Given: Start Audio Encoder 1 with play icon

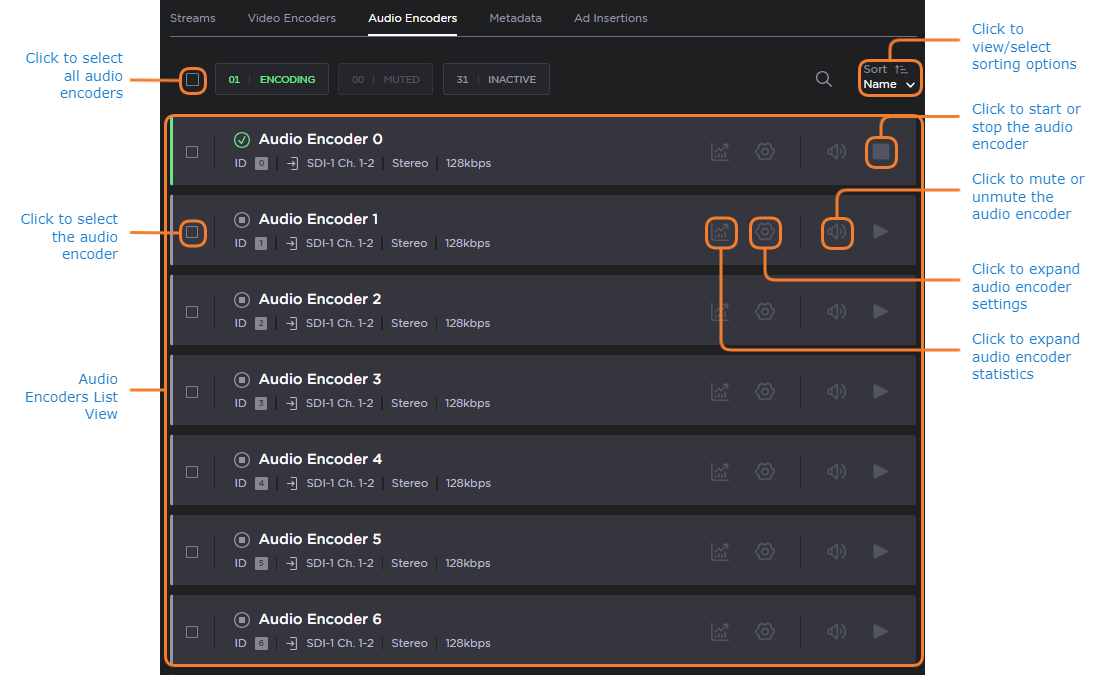Looking at the screenshot, I should [880, 232].
